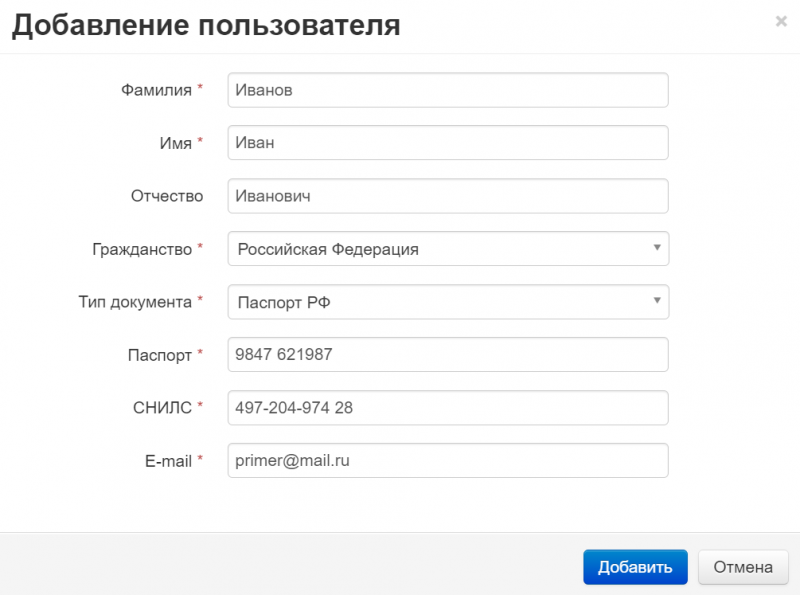Click the Имя field label
This screenshot has height=595, width=800.
coord(175,143)
